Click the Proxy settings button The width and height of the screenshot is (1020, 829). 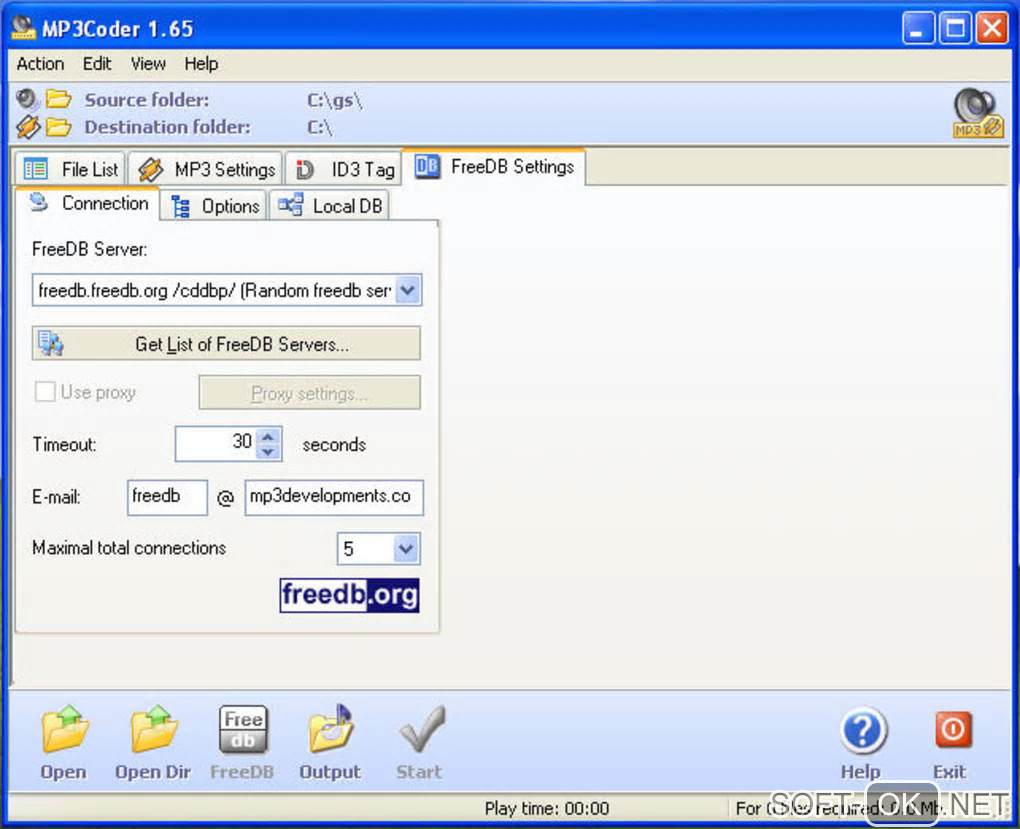pyautogui.click(x=310, y=393)
